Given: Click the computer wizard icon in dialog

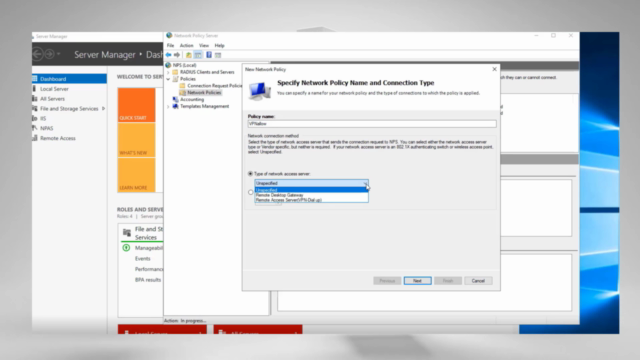Looking at the screenshot, I should (x=260, y=91).
